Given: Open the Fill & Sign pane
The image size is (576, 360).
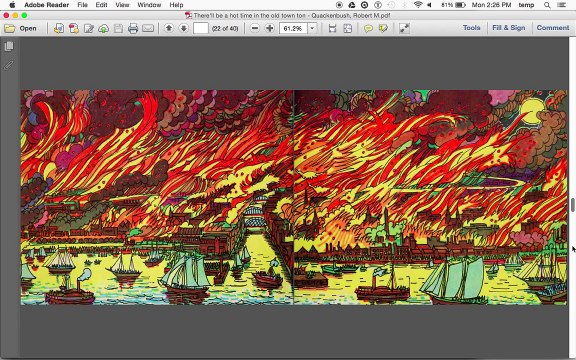Looking at the screenshot, I should [x=509, y=28].
